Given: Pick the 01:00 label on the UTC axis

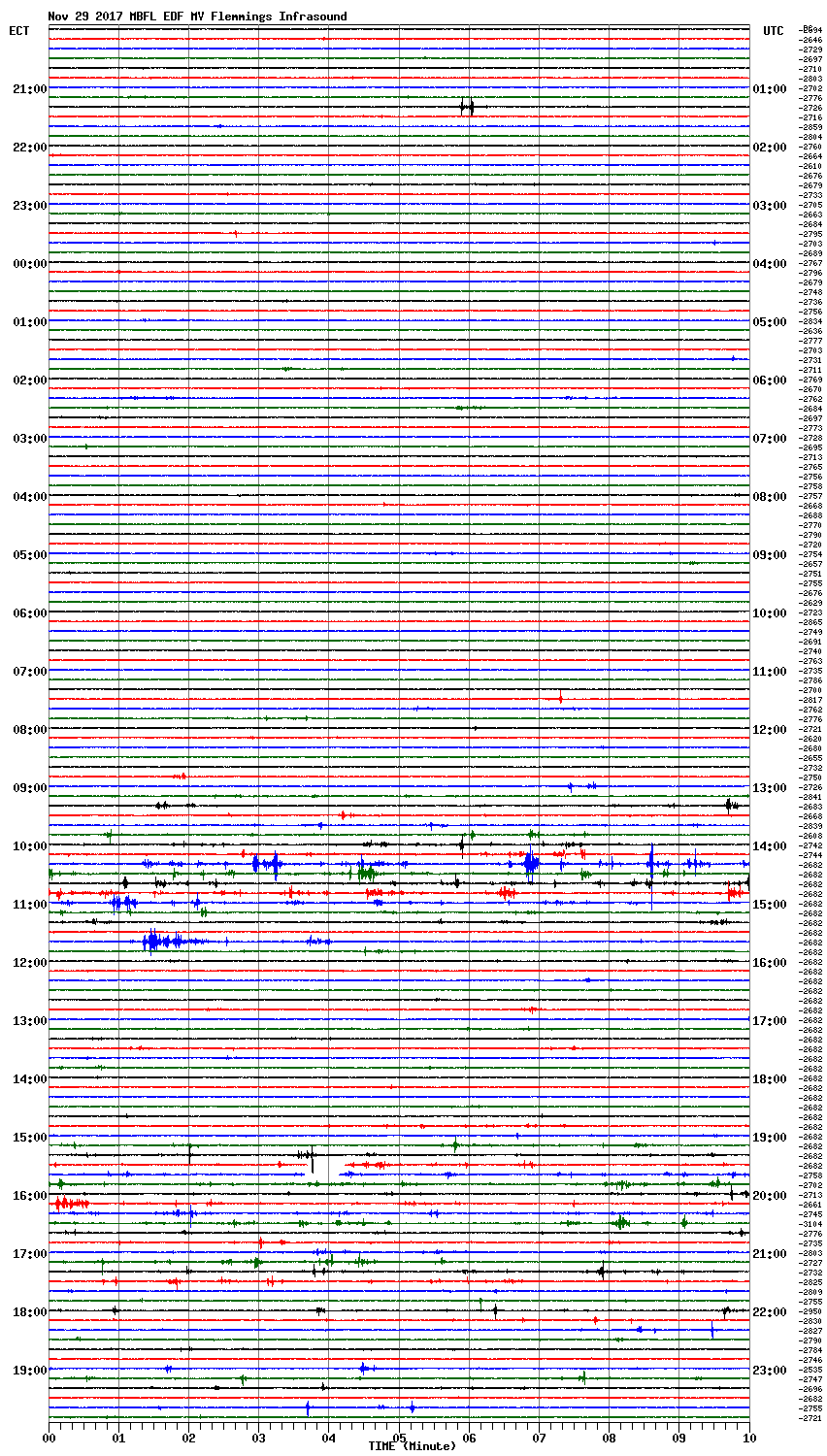Looking at the screenshot, I should pos(770,89).
